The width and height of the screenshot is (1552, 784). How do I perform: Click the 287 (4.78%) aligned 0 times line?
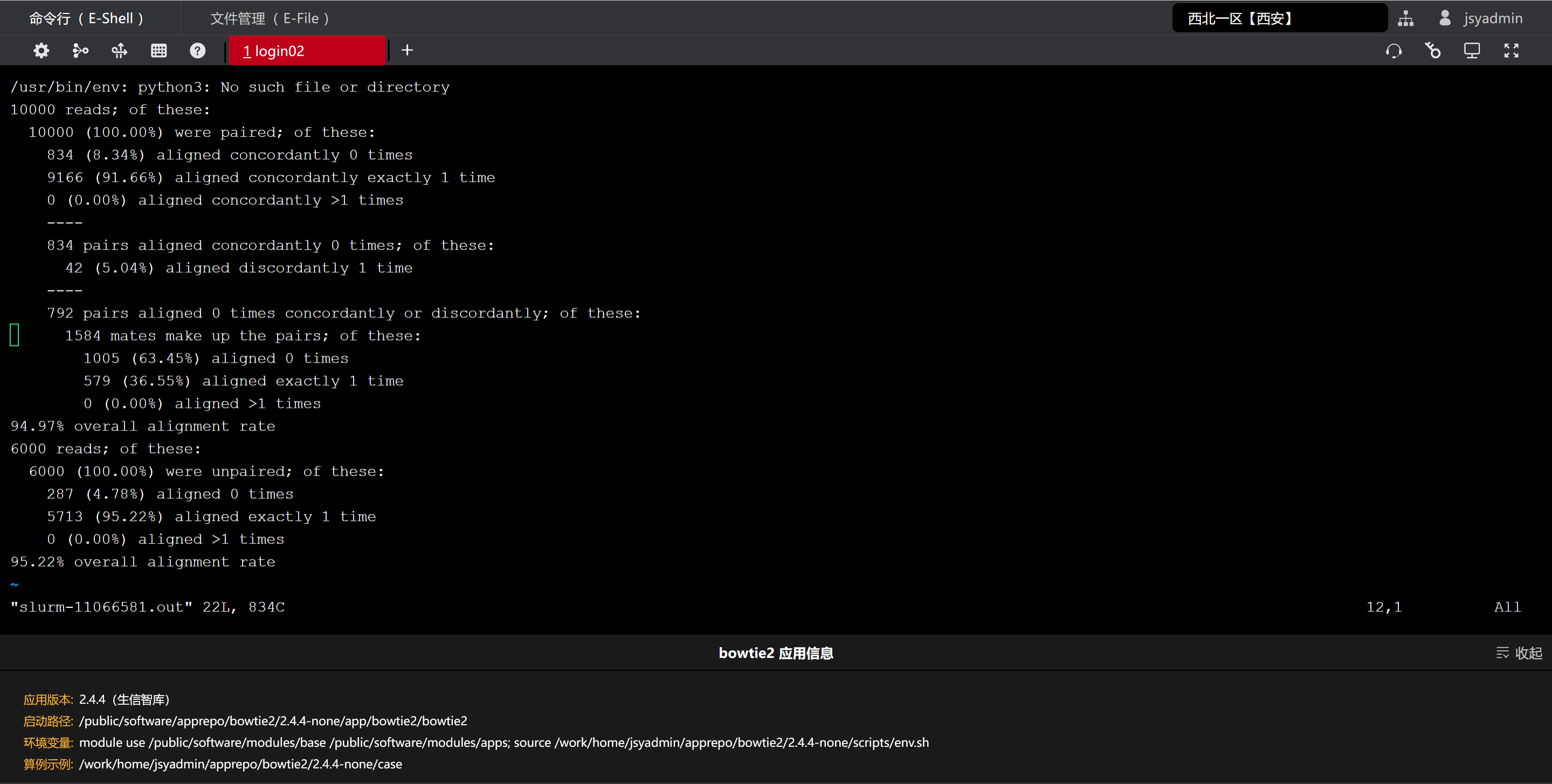(170, 494)
